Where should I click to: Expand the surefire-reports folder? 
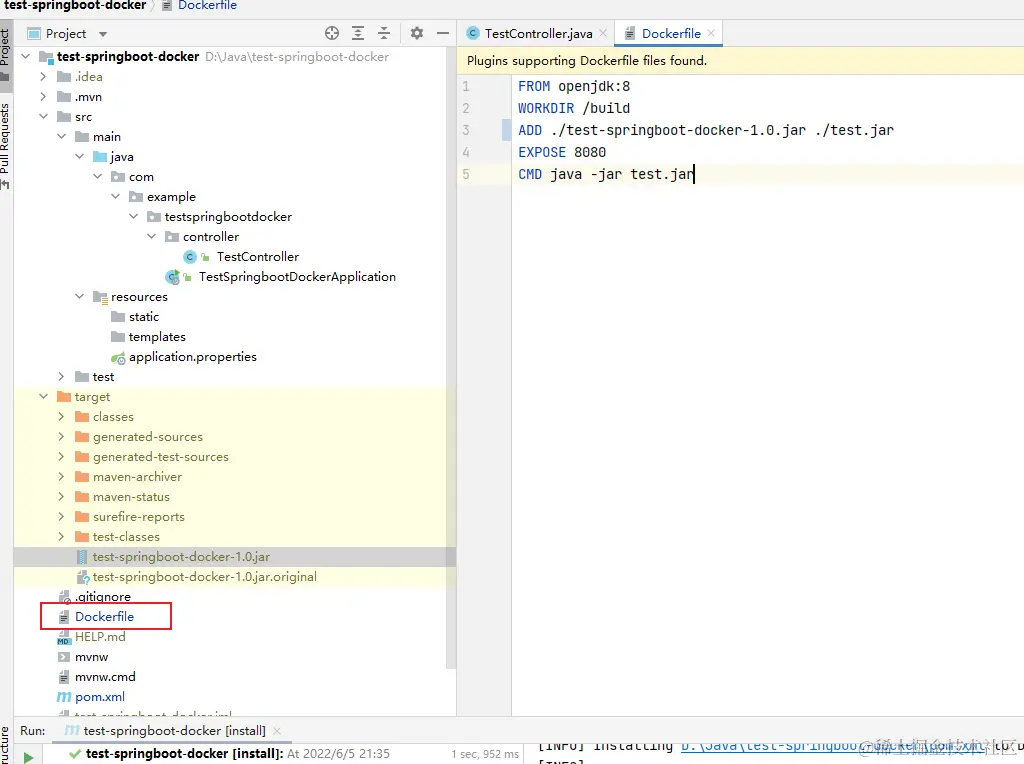point(61,517)
